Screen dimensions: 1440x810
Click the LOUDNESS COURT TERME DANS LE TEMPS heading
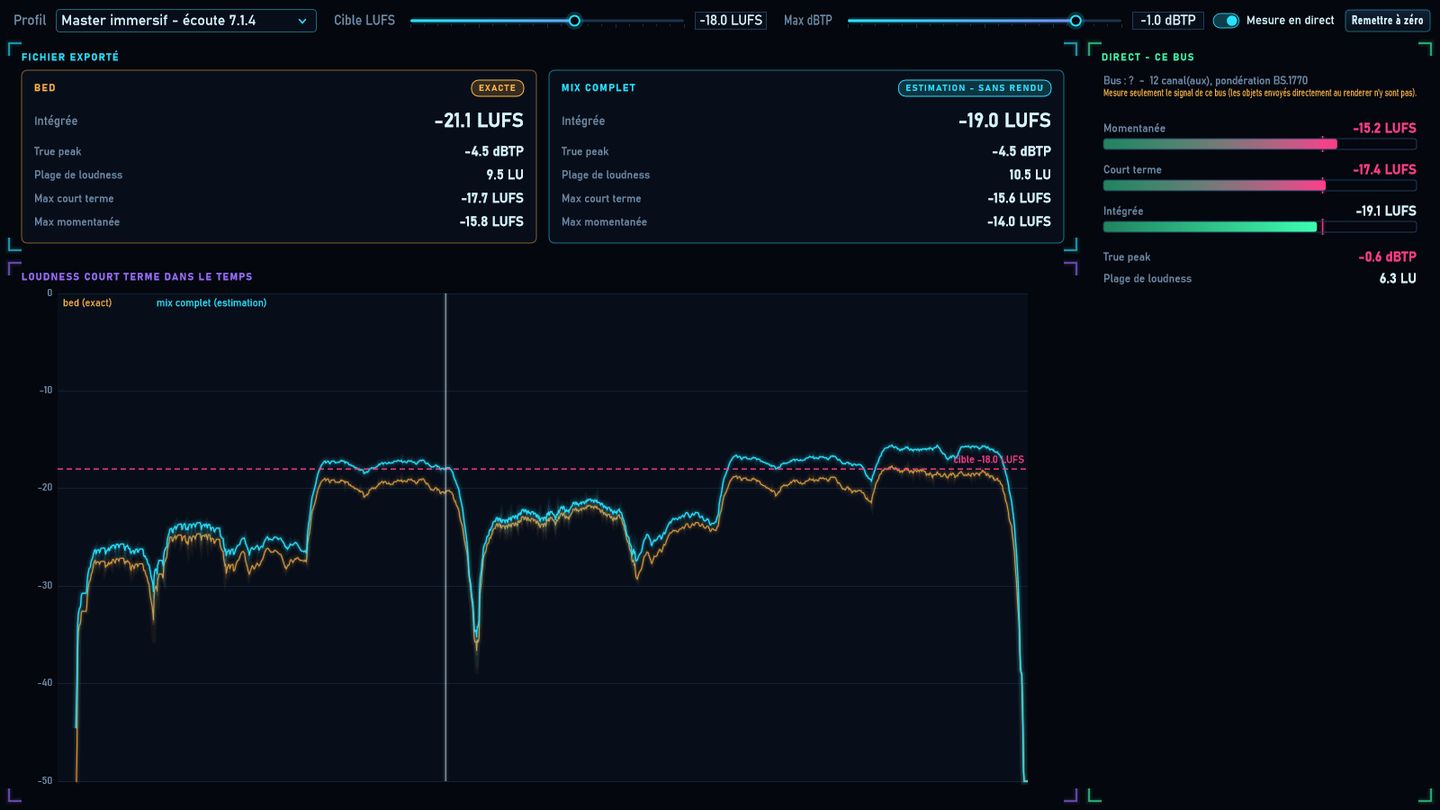coord(137,277)
